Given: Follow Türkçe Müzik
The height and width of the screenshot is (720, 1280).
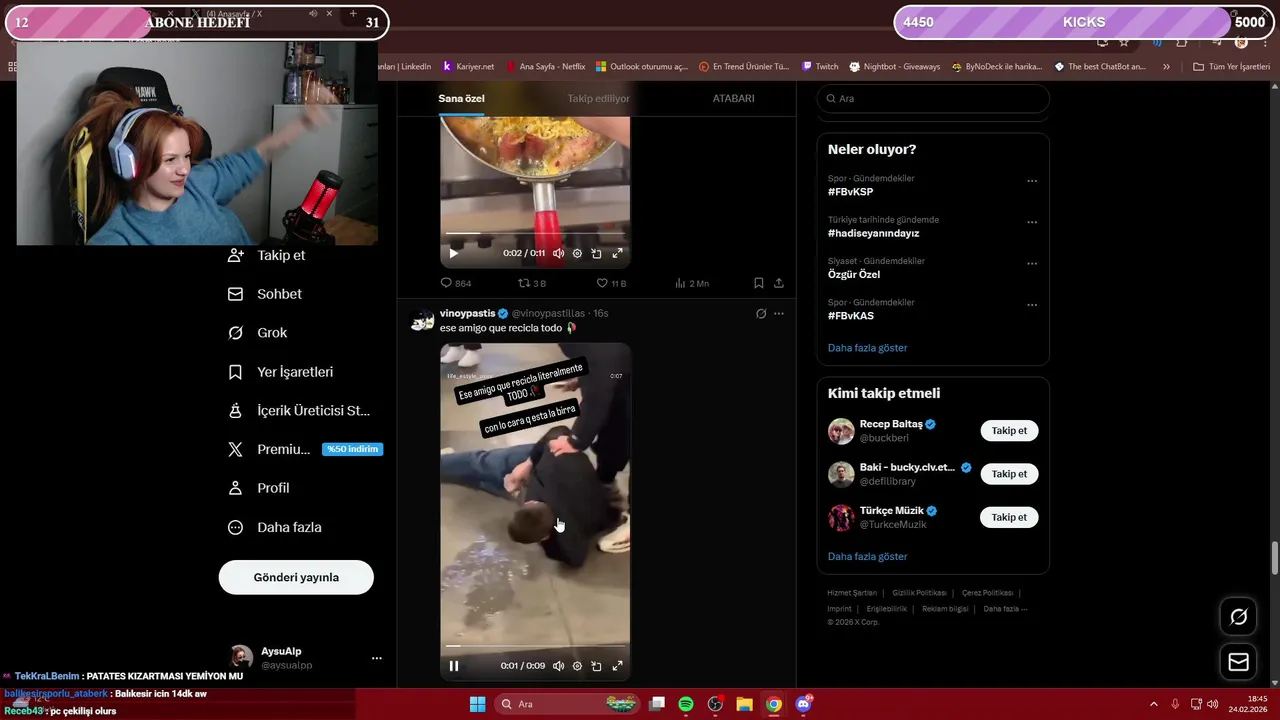Looking at the screenshot, I should pos(1009,517).
